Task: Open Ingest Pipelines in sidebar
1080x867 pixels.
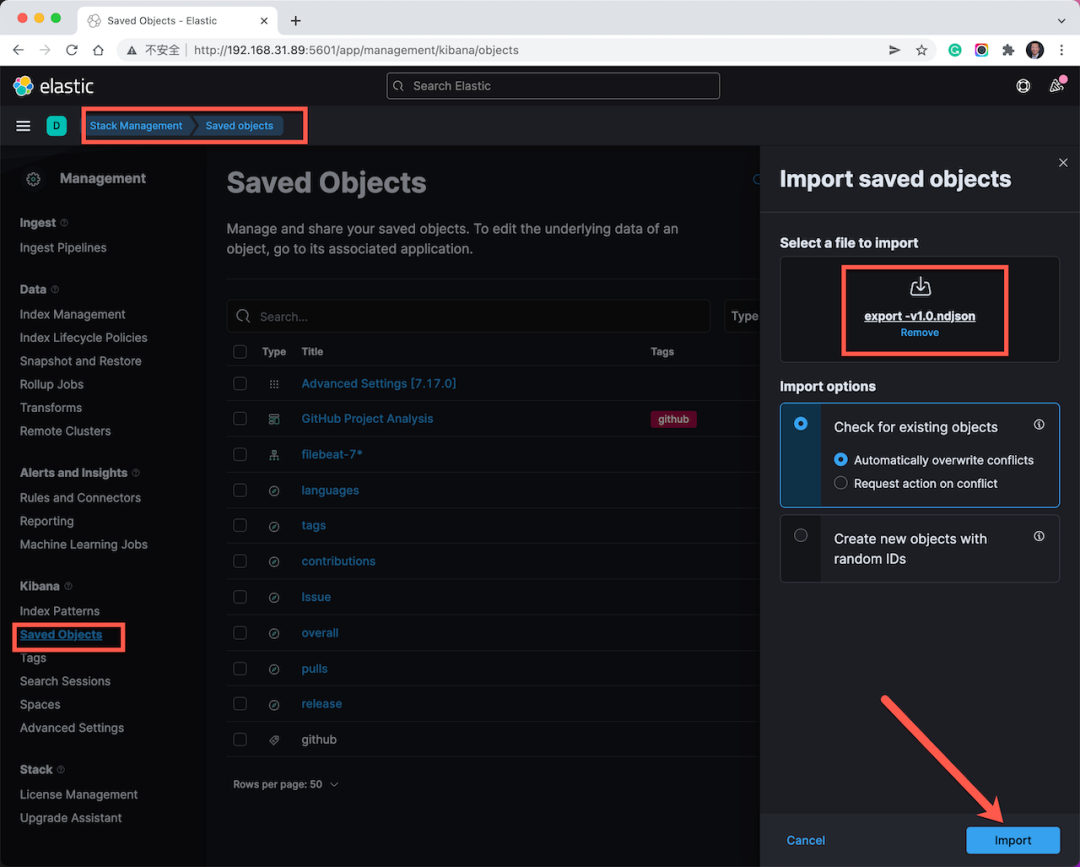Action: (x=63, y=248)
